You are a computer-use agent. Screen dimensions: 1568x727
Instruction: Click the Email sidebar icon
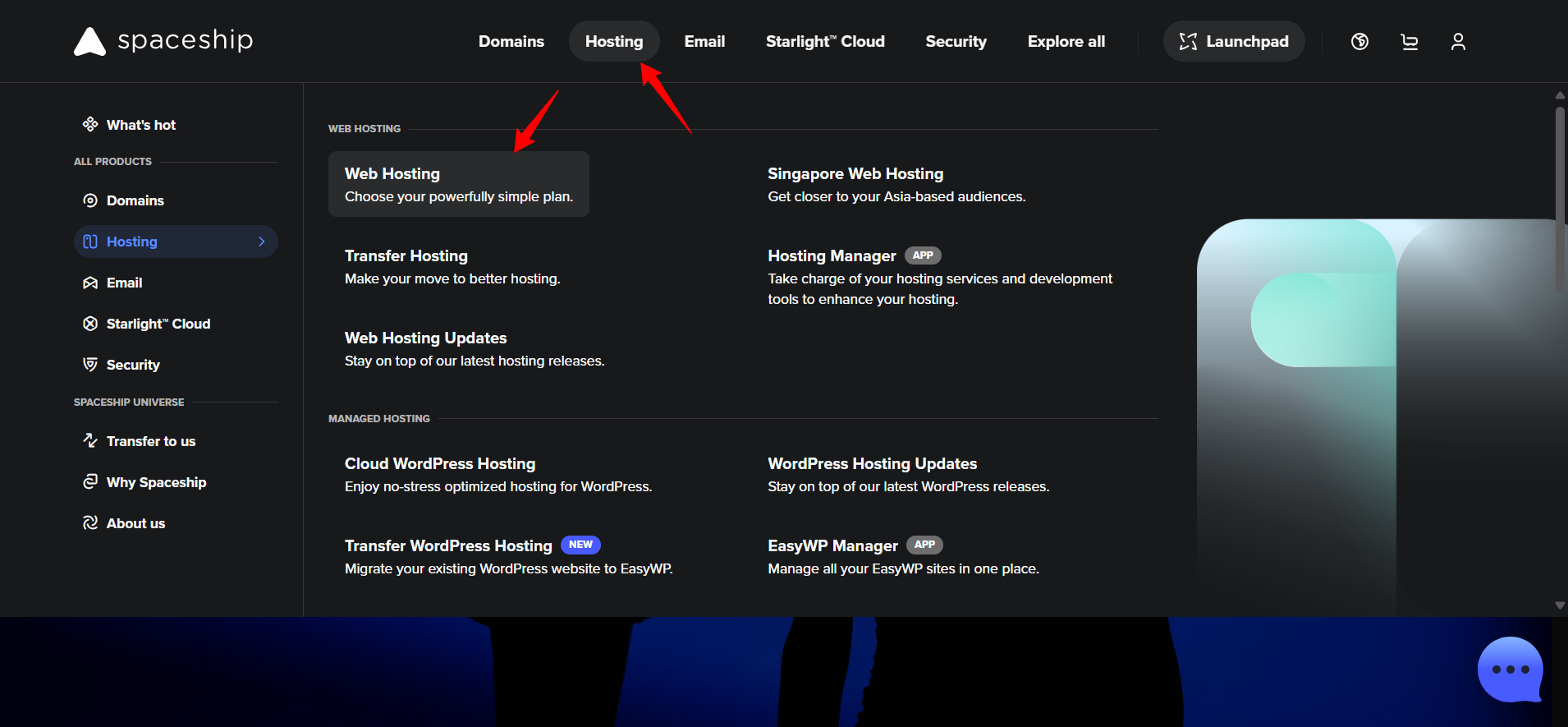point(90,283)
